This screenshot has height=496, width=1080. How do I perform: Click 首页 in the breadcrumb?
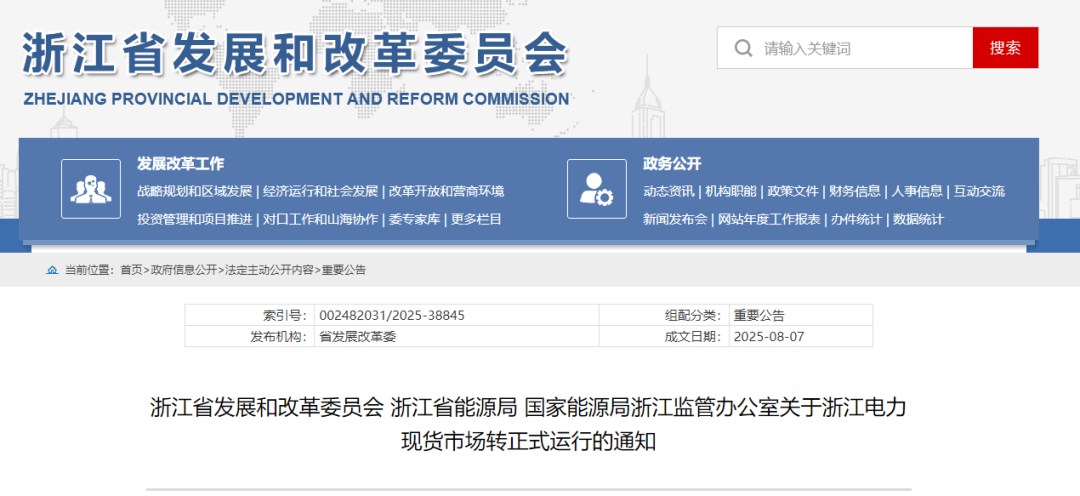pos(131,270)
